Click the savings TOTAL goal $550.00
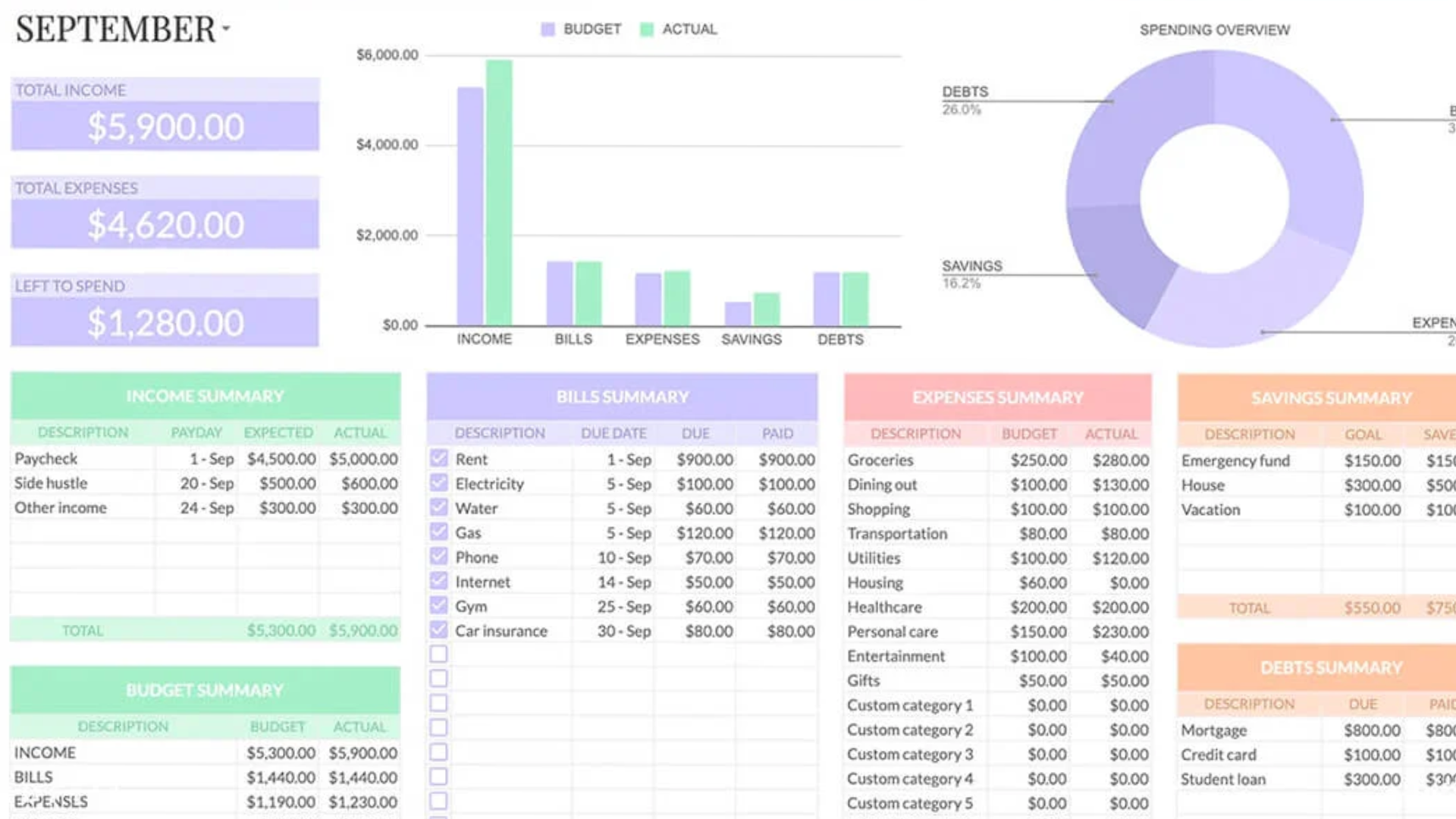 point(1372,608)
